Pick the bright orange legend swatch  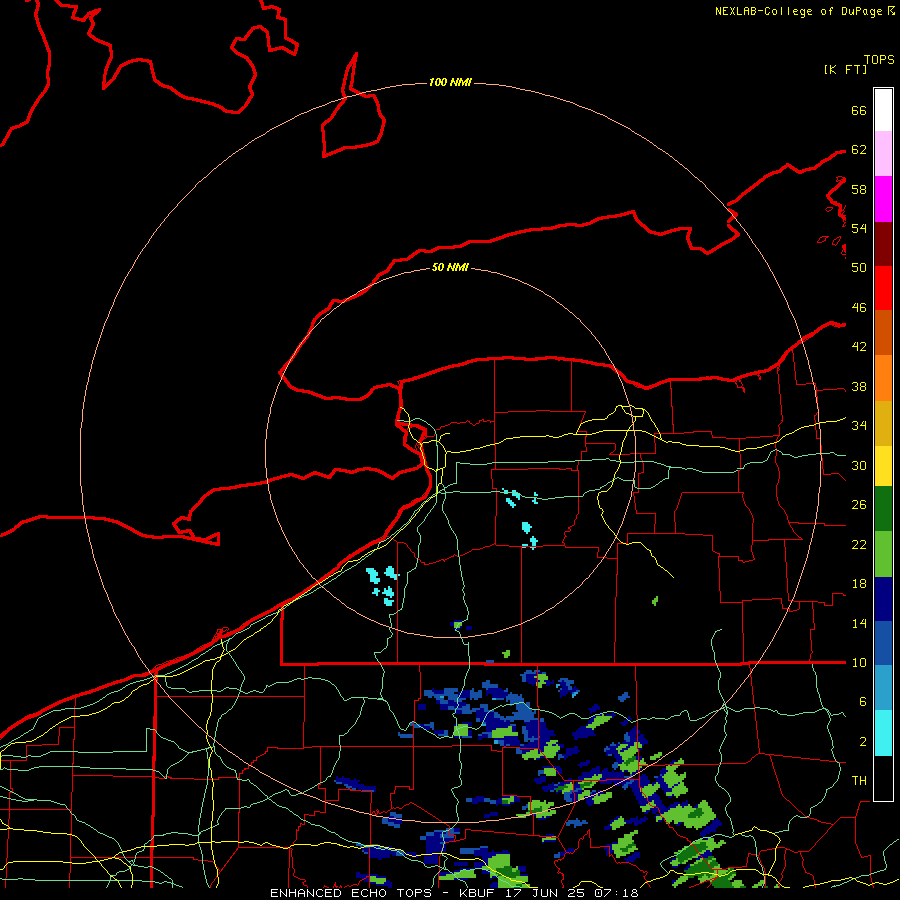[883, 378]
